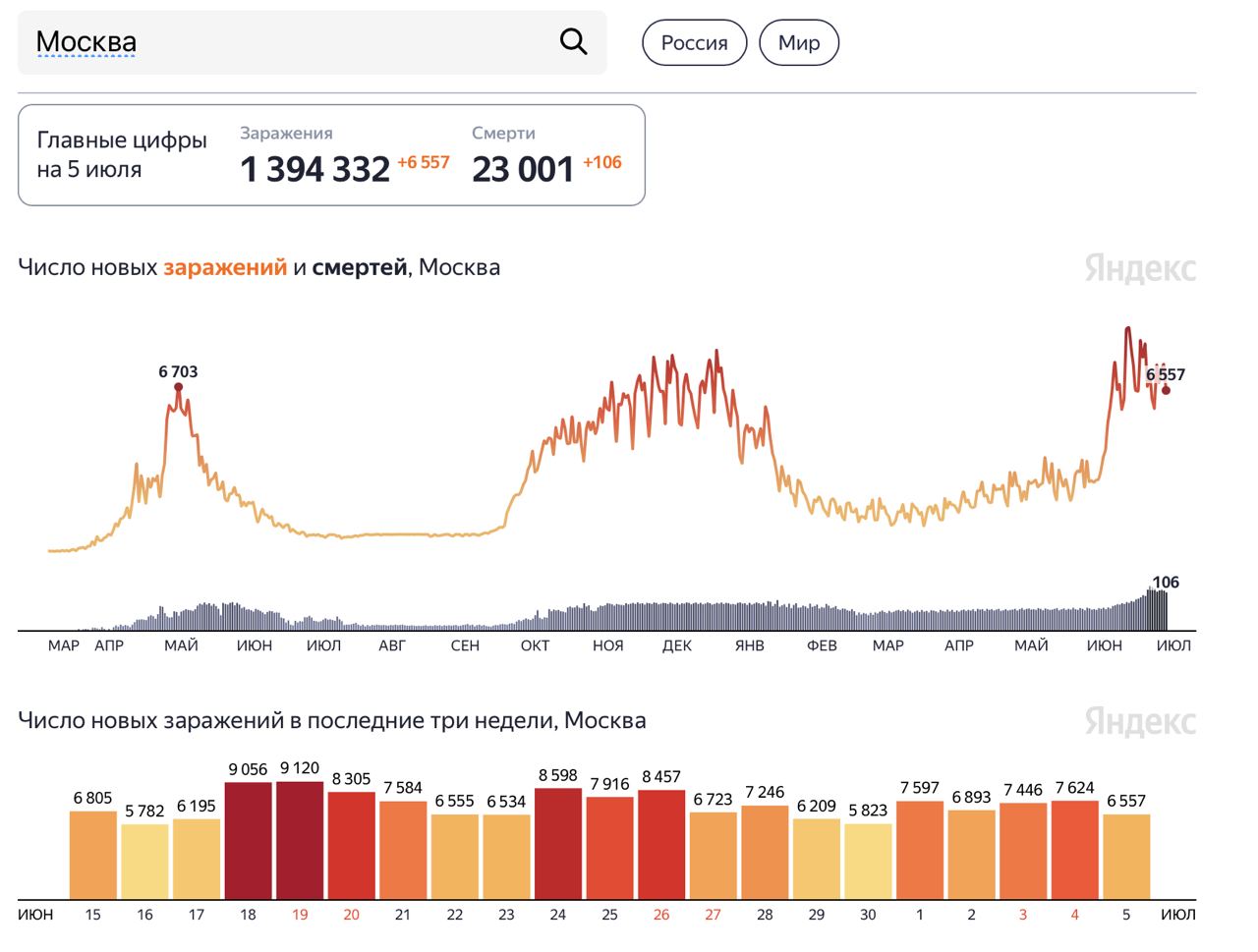1258x952 pixels.
Task: Select the June 29 bar with 6 209
Action: (816, 859)
